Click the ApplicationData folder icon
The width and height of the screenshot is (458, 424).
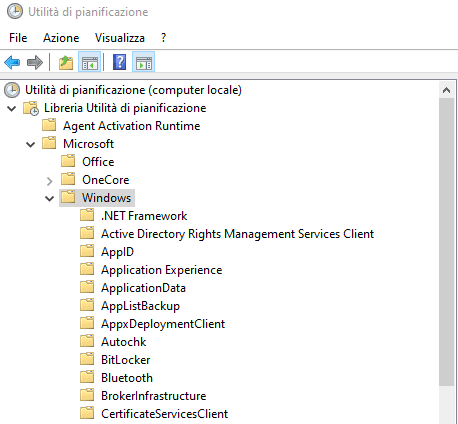pos(87,287)
